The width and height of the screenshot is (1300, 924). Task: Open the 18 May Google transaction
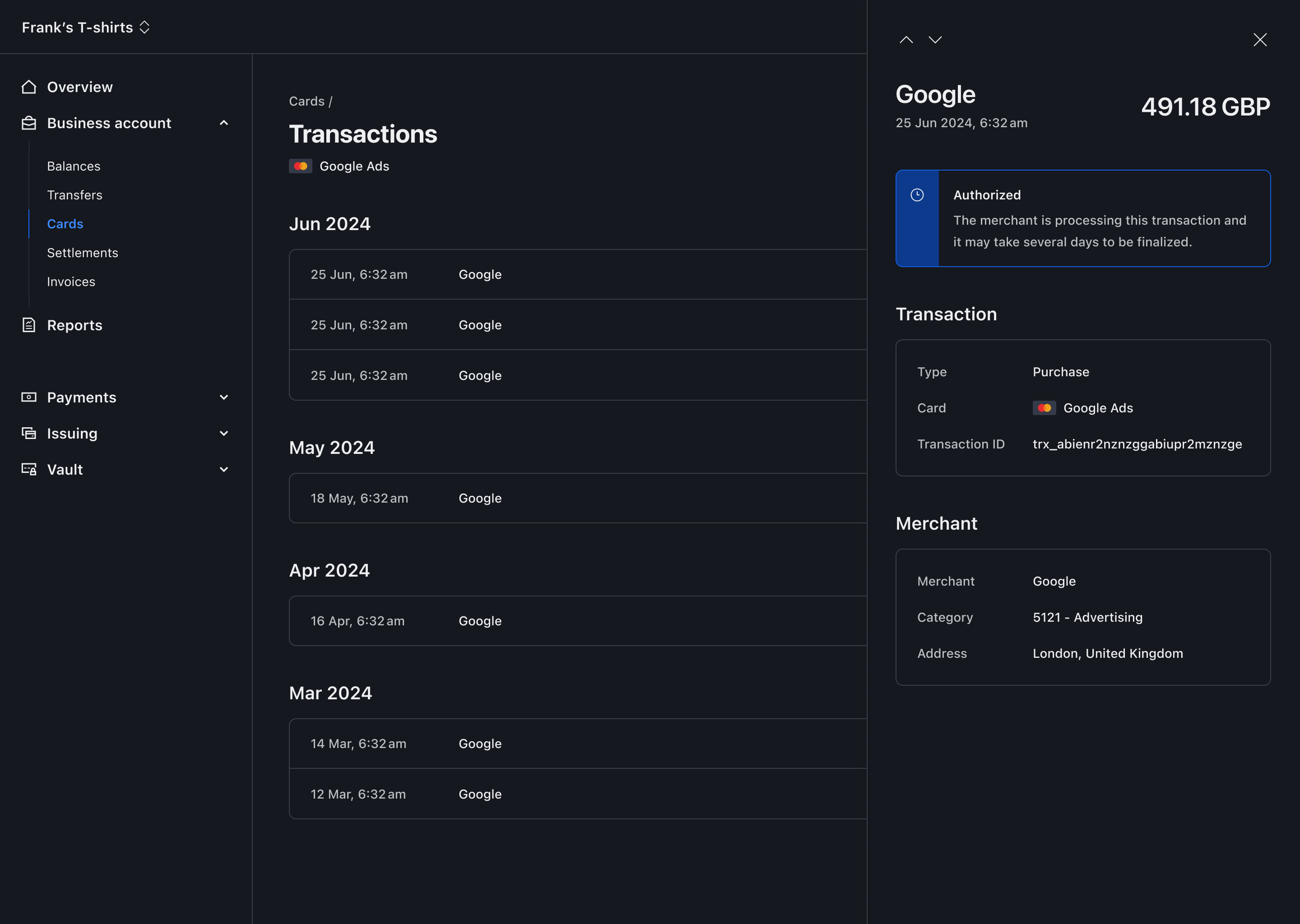coord(578,498)
